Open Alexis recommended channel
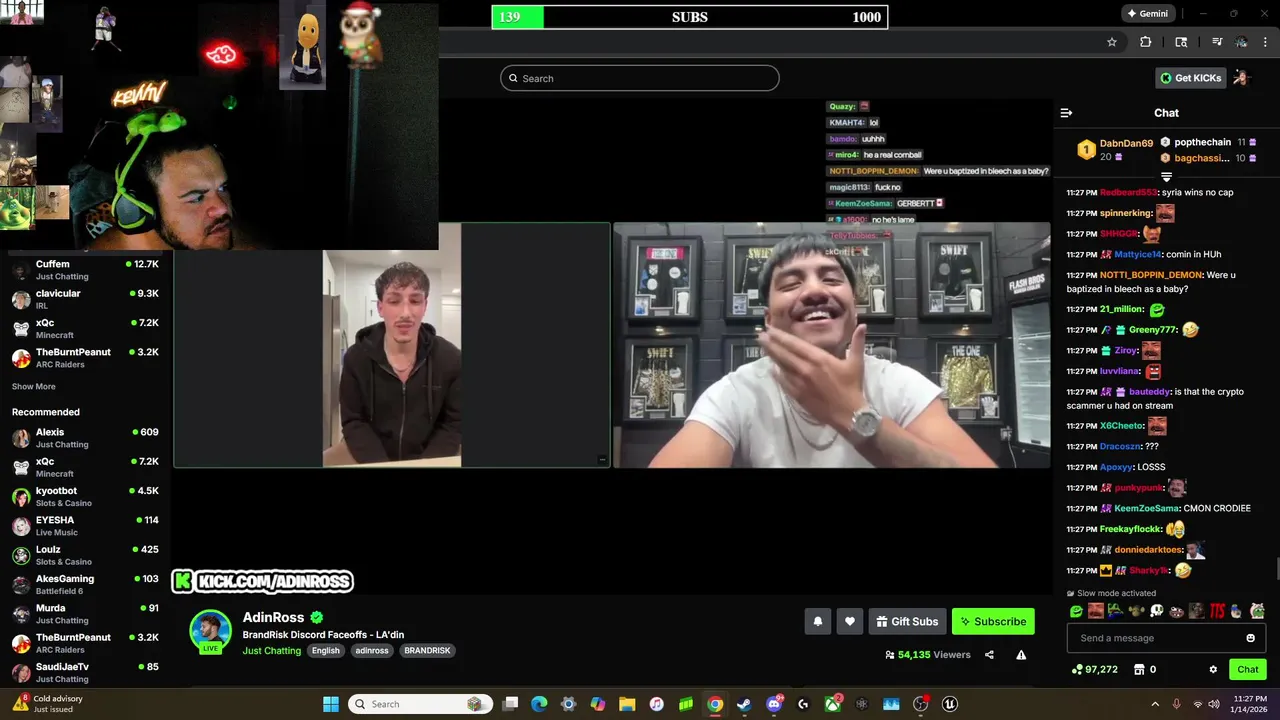This screenshot has width=1280, height=720. [x=85, y=438]
